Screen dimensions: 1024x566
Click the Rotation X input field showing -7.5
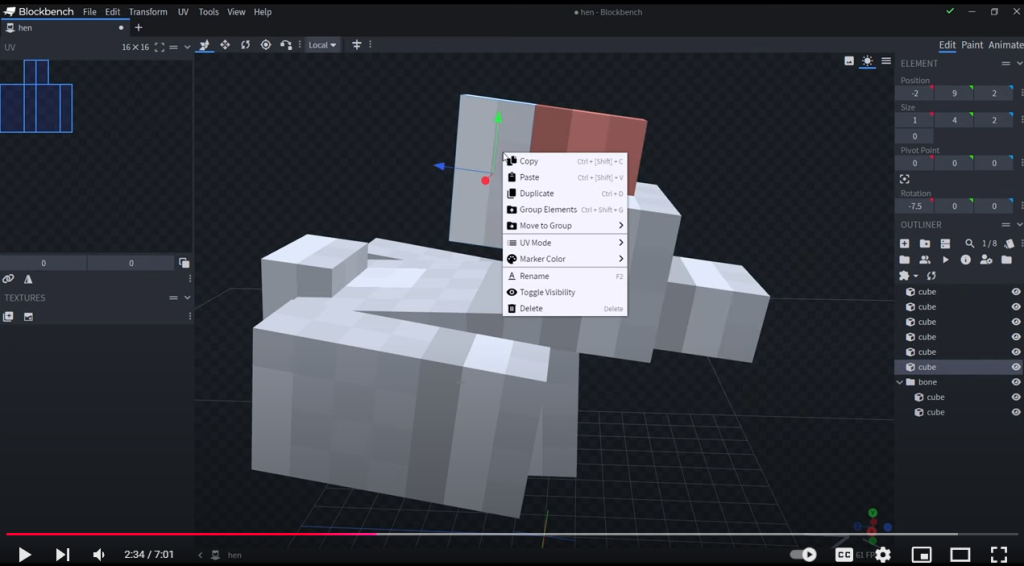coord(914,206)
